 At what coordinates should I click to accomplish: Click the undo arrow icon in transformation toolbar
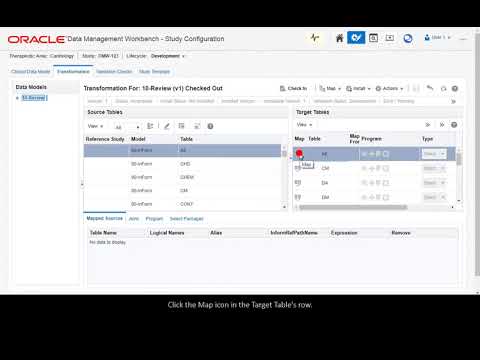(x=430, y=88)
